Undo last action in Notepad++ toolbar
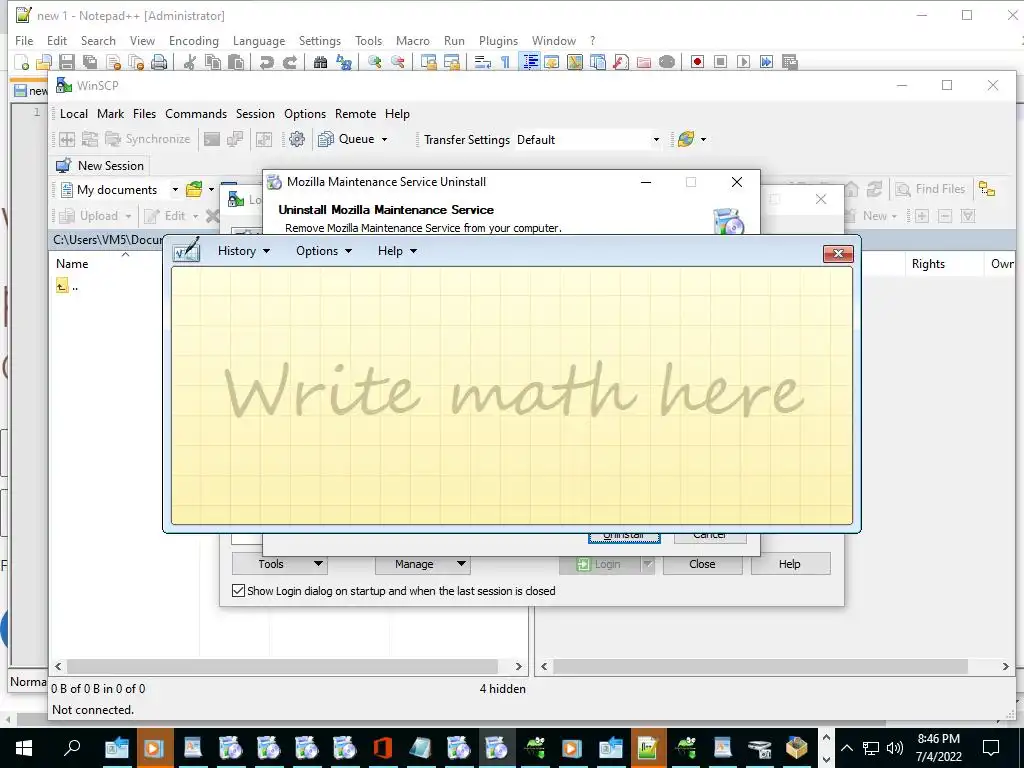The image size is (1024, 768). click(x=266, y=62)
